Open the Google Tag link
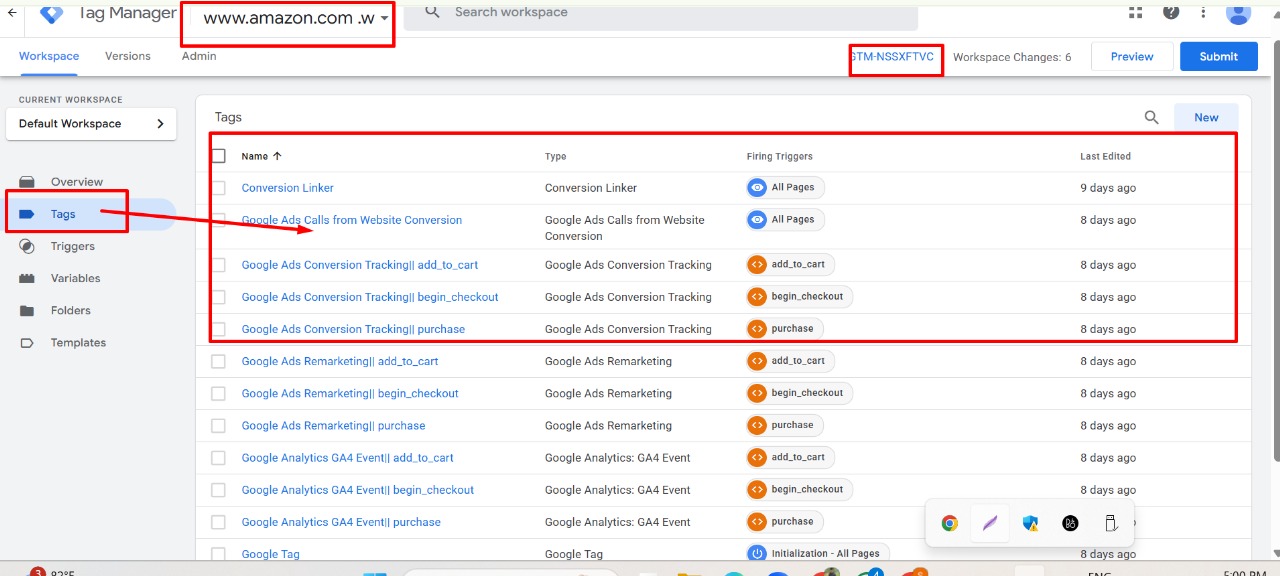1280x576 pixels. 271,554
